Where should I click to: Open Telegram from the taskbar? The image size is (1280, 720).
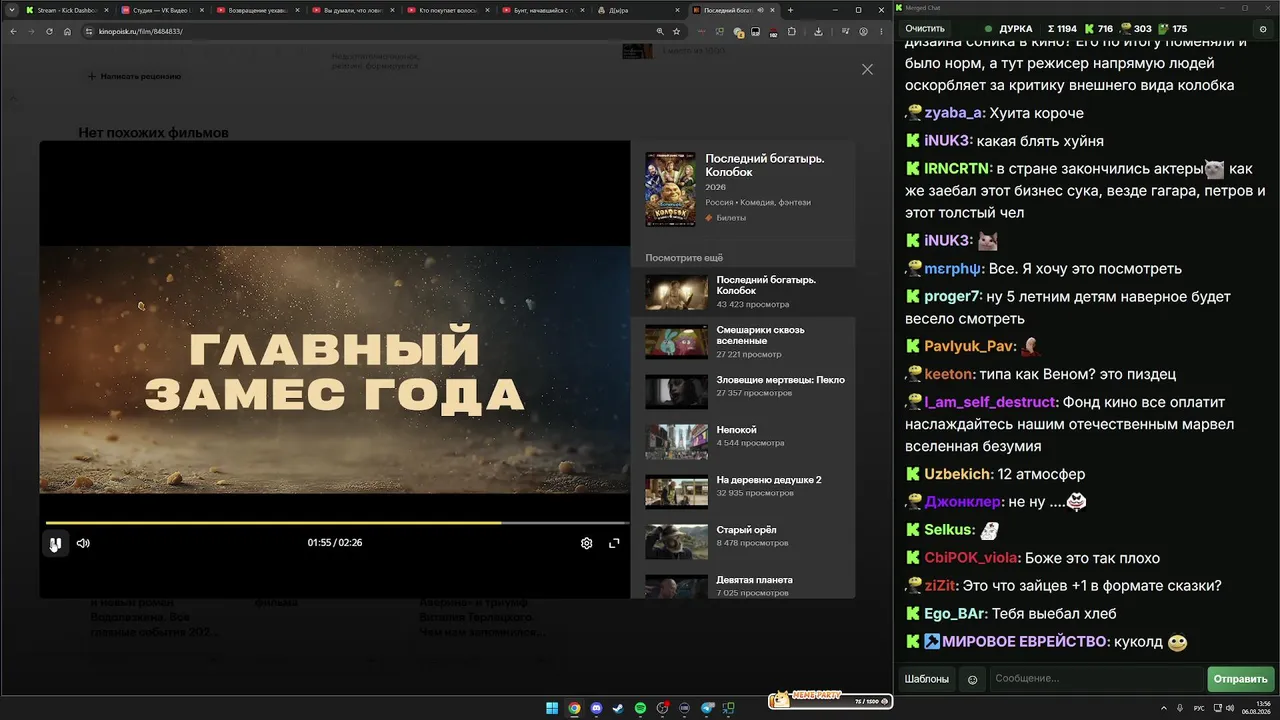(x=708, y=708)
